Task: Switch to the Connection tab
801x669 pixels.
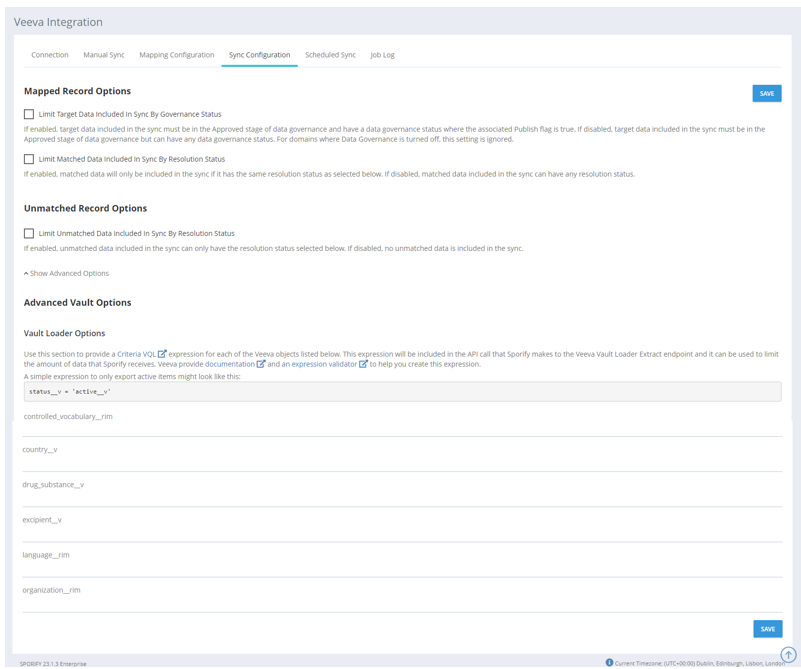Action: 50,55
